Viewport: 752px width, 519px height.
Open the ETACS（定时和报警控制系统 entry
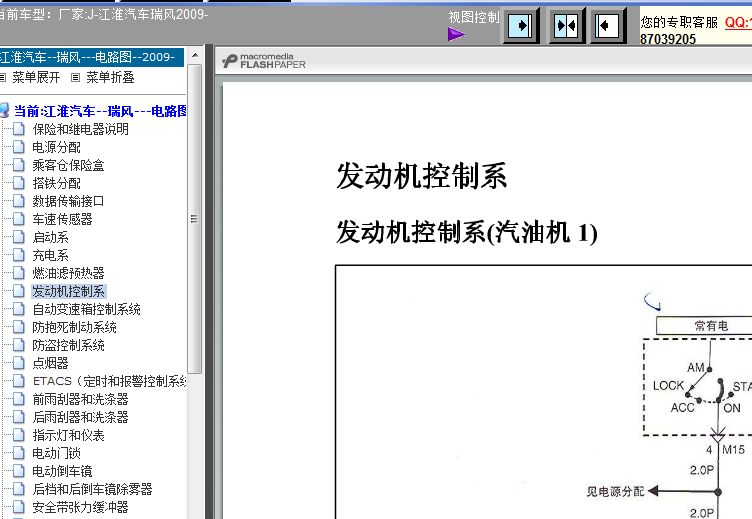(109, 381)
